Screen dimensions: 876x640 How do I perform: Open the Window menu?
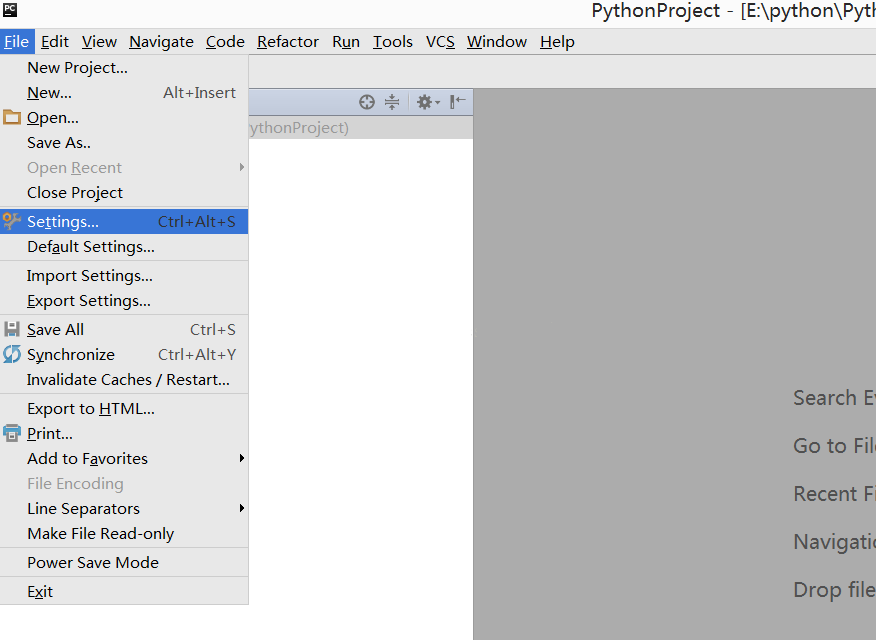(x=497, y=42)
